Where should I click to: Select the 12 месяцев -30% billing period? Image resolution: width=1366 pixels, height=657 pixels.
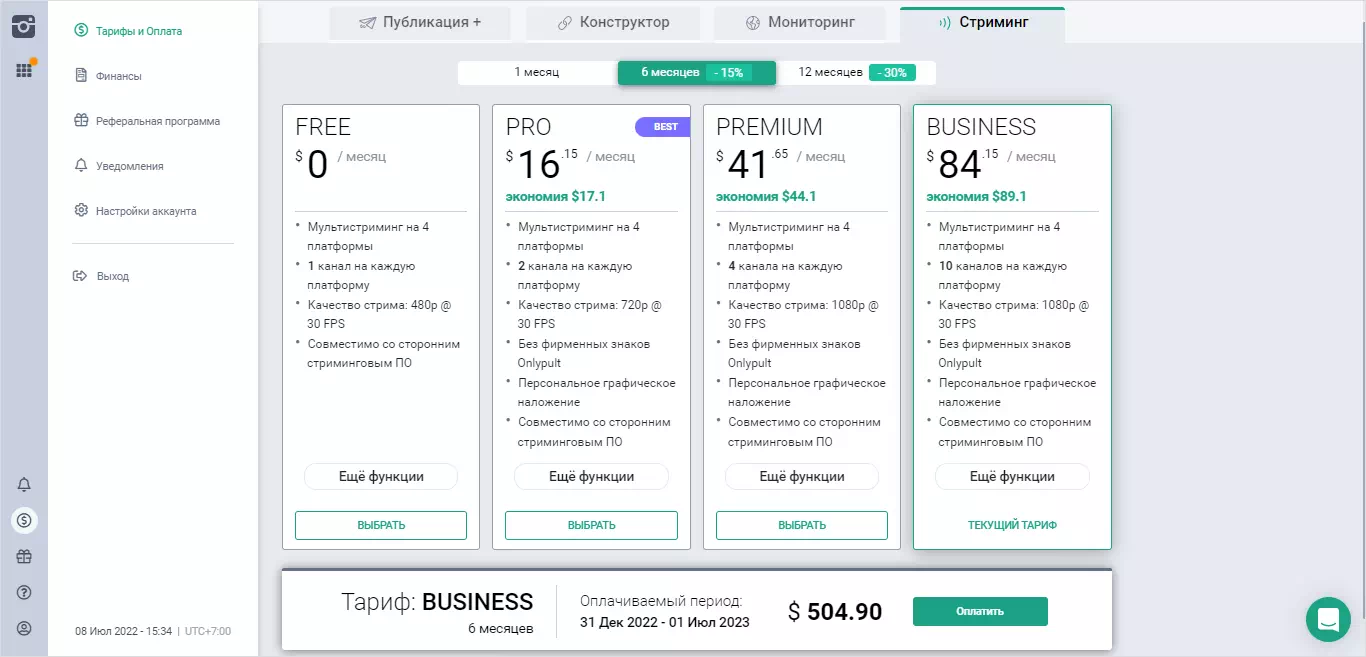856,73
